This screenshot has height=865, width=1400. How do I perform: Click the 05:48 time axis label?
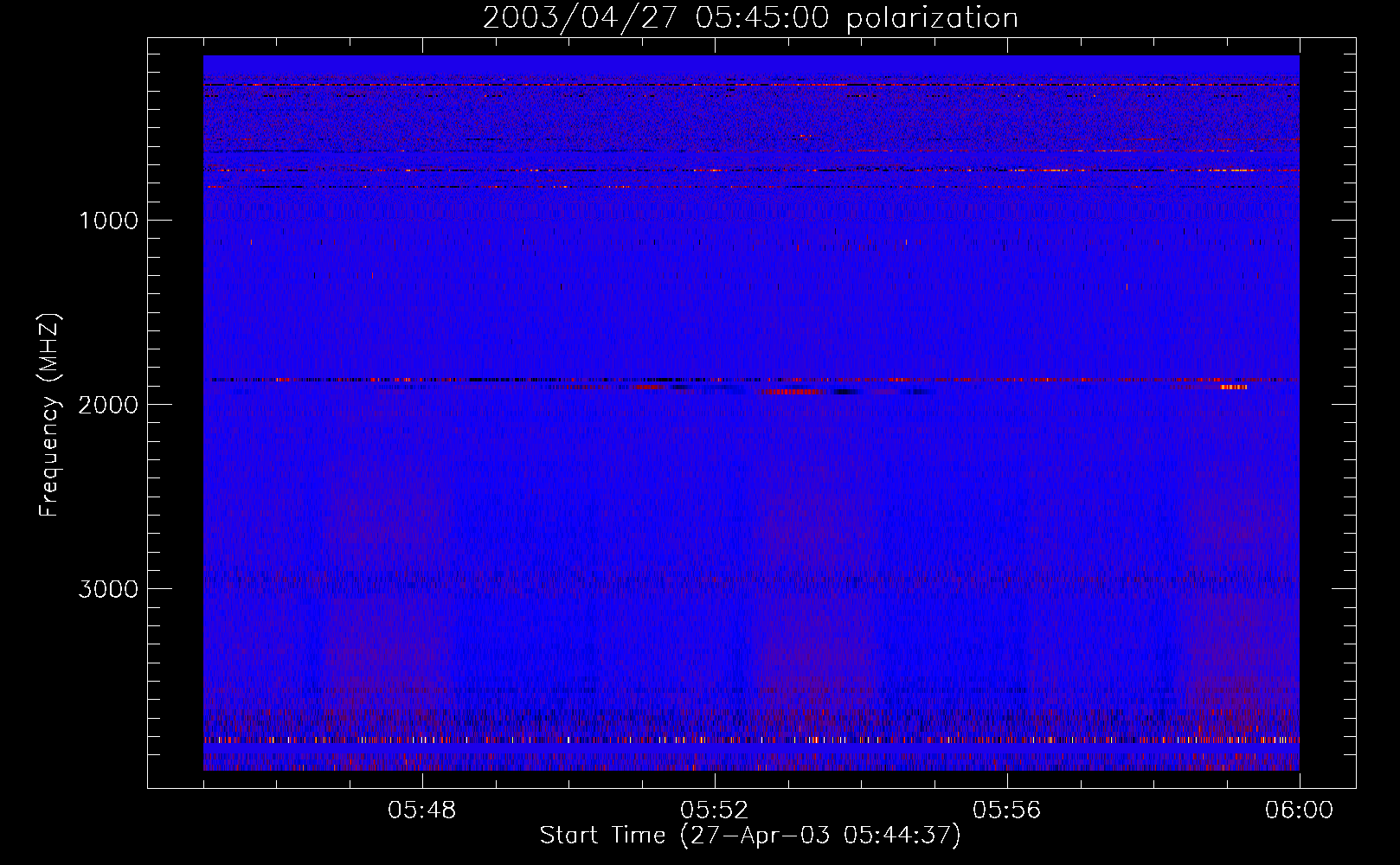click(x=421, y=811)
